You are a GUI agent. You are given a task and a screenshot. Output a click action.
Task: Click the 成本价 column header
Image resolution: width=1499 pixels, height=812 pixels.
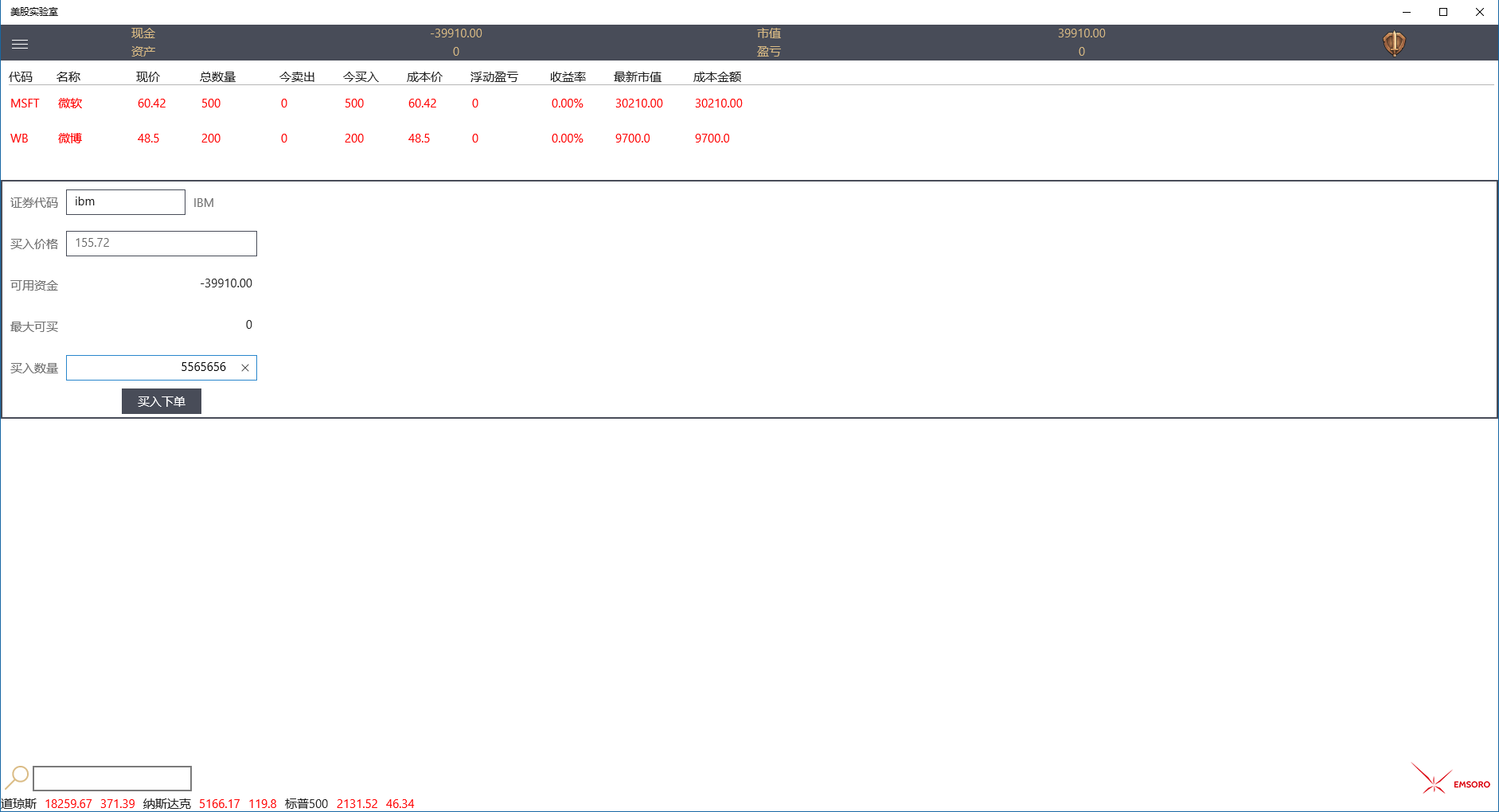(x=425, y=77)
